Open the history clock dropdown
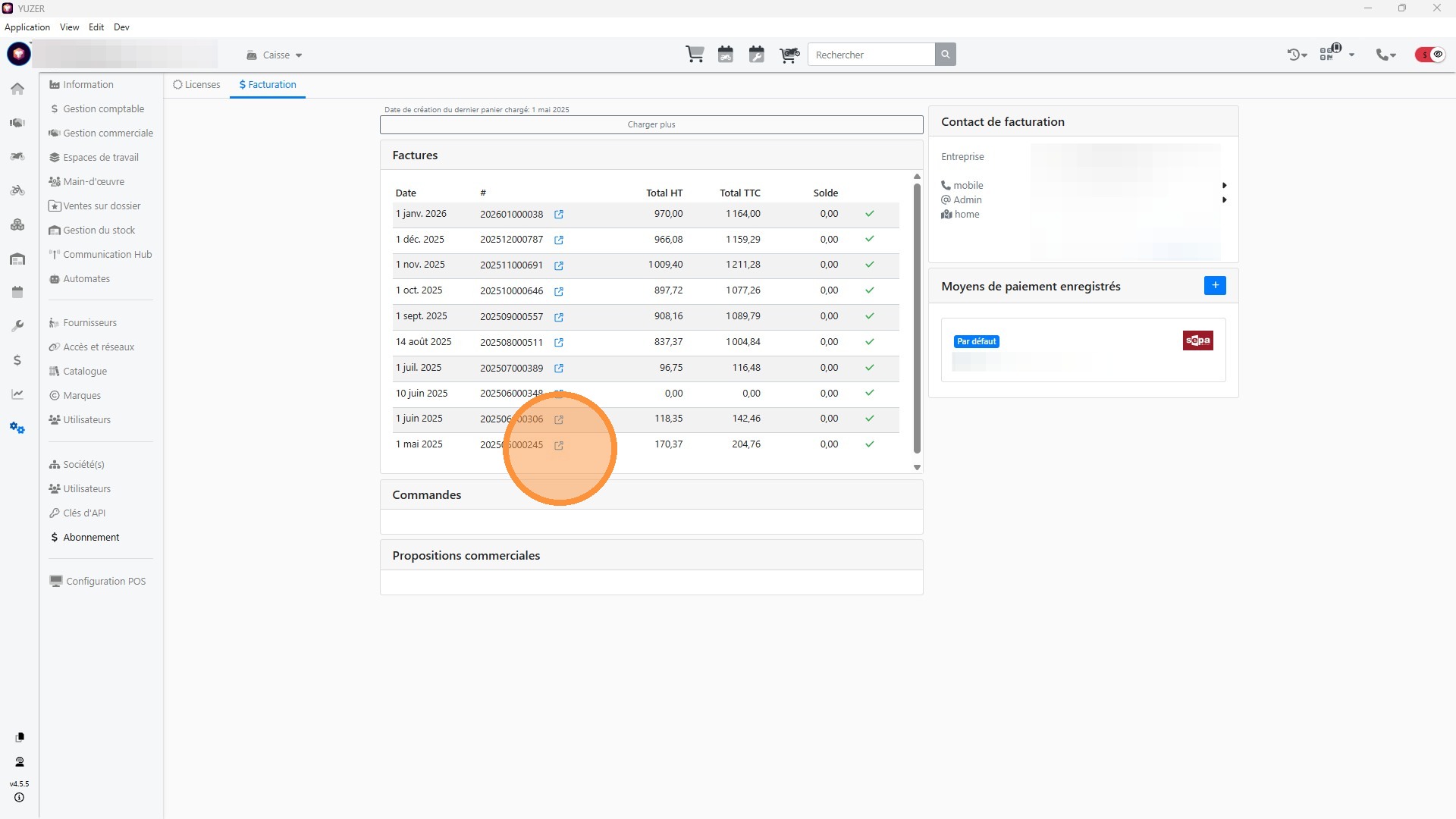This screenshot has height=819, width=1456. [x=1297, y=55]
